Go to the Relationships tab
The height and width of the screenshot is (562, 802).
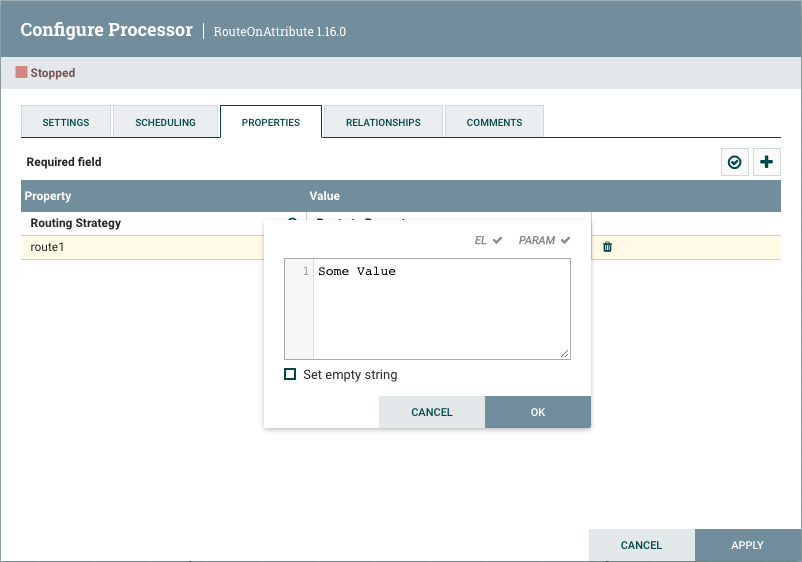[x=383, y=122]
